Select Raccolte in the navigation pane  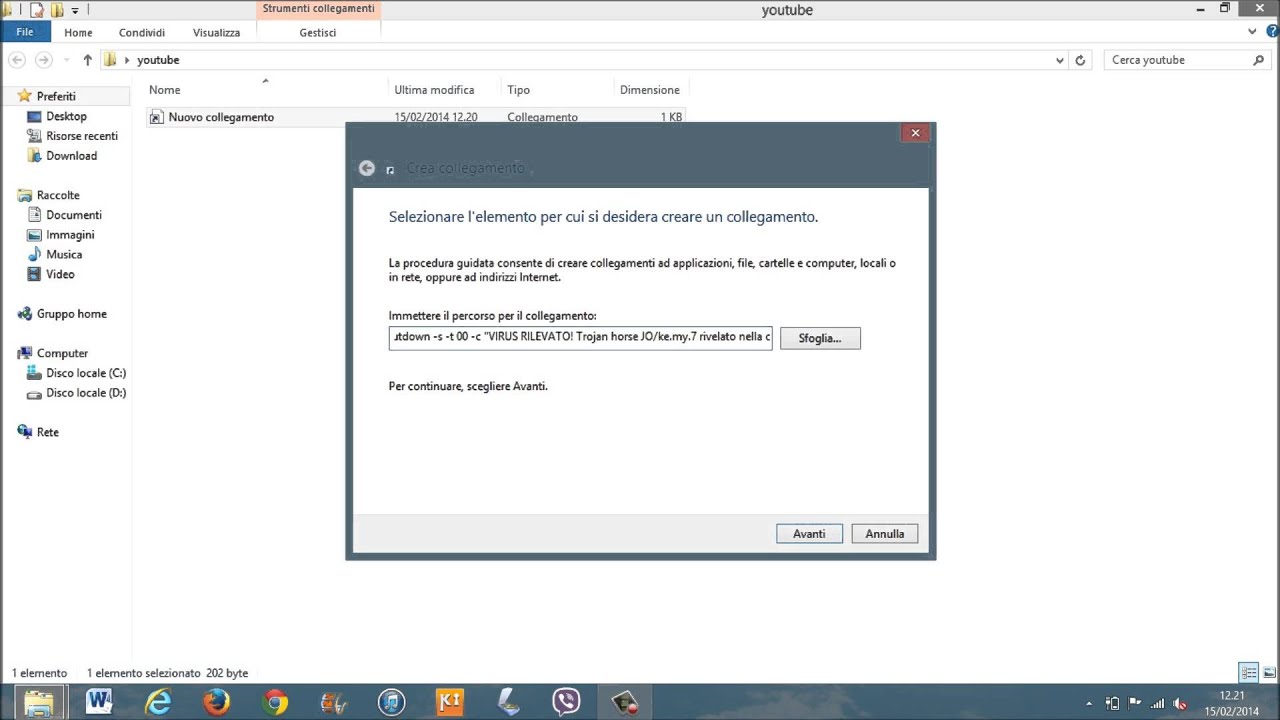[x=58, y=195]
